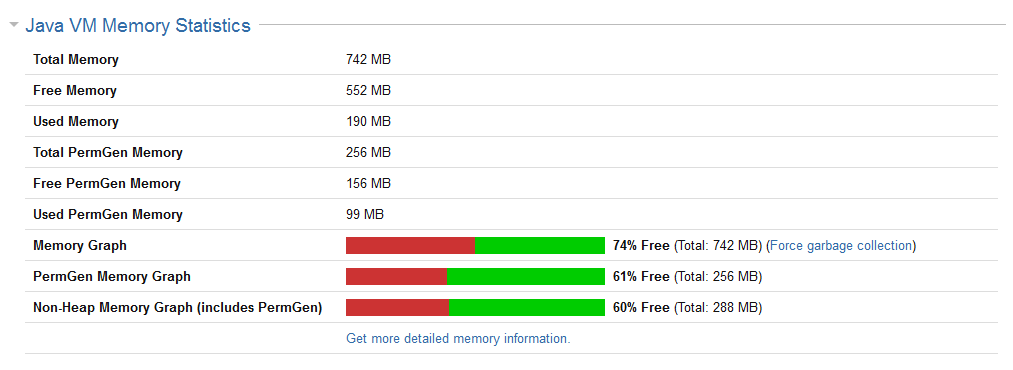Click green segment of Non-Heap Memory Graph

pos(527,307)
